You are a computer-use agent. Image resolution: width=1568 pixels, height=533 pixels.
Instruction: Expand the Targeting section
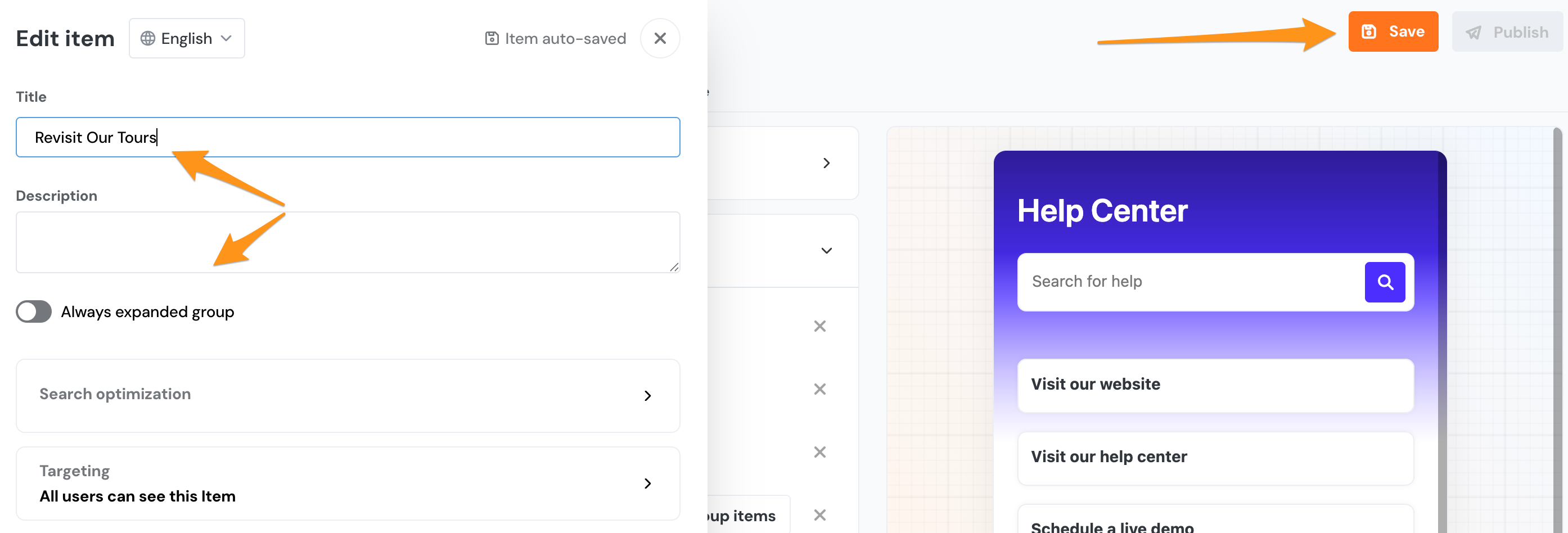click(648, 484)
